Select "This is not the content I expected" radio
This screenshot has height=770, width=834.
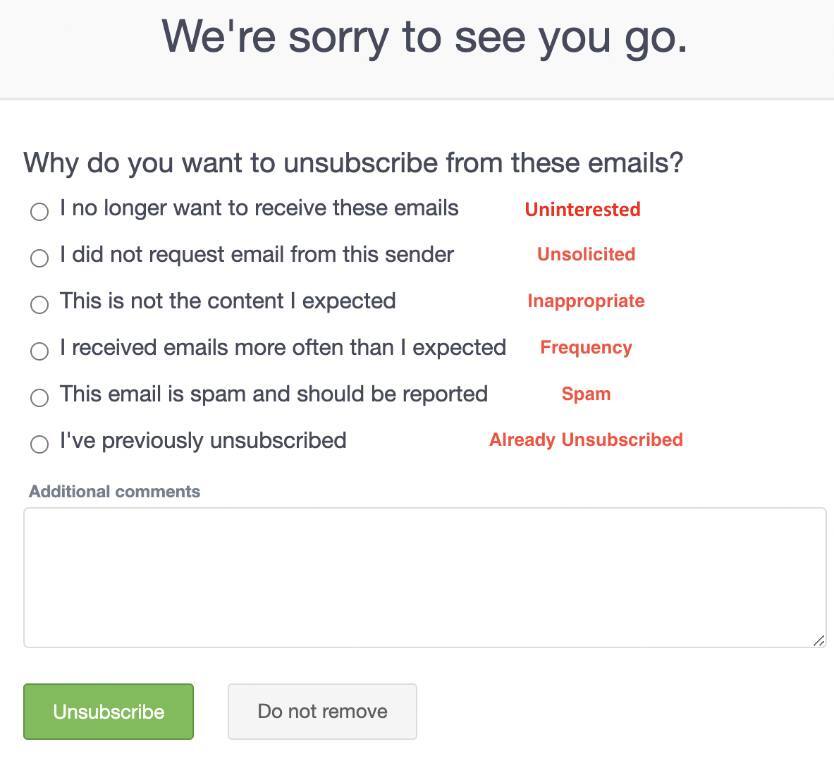(39, 304)
